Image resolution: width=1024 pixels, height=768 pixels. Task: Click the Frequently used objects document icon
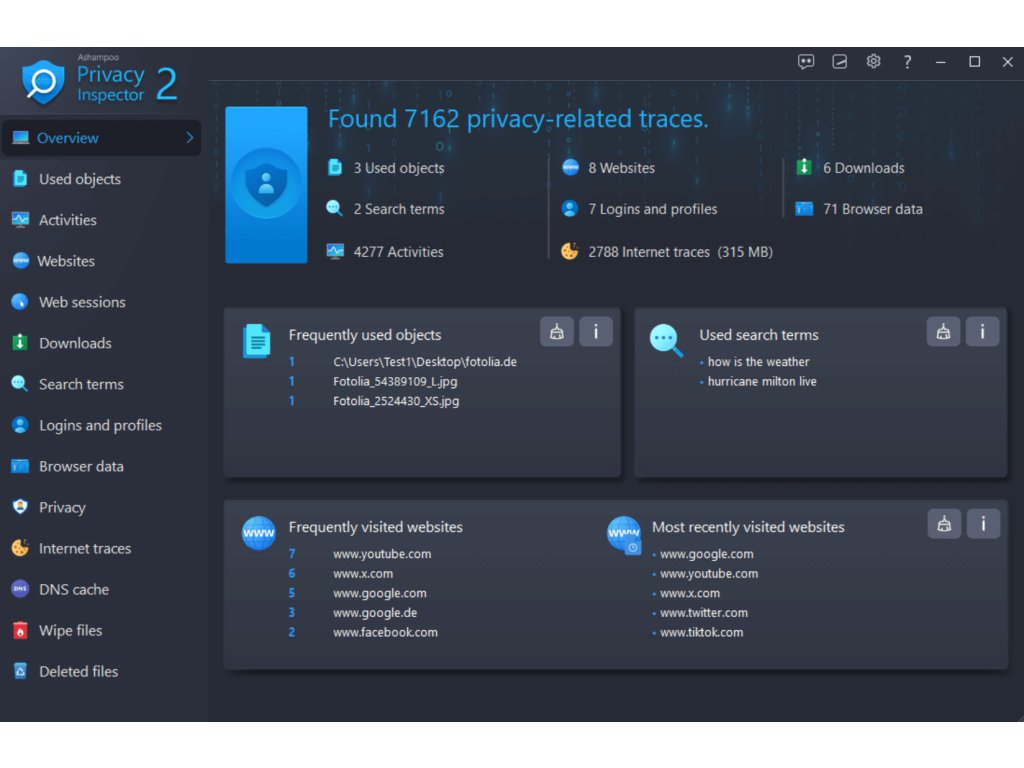[x=257, y=341]
